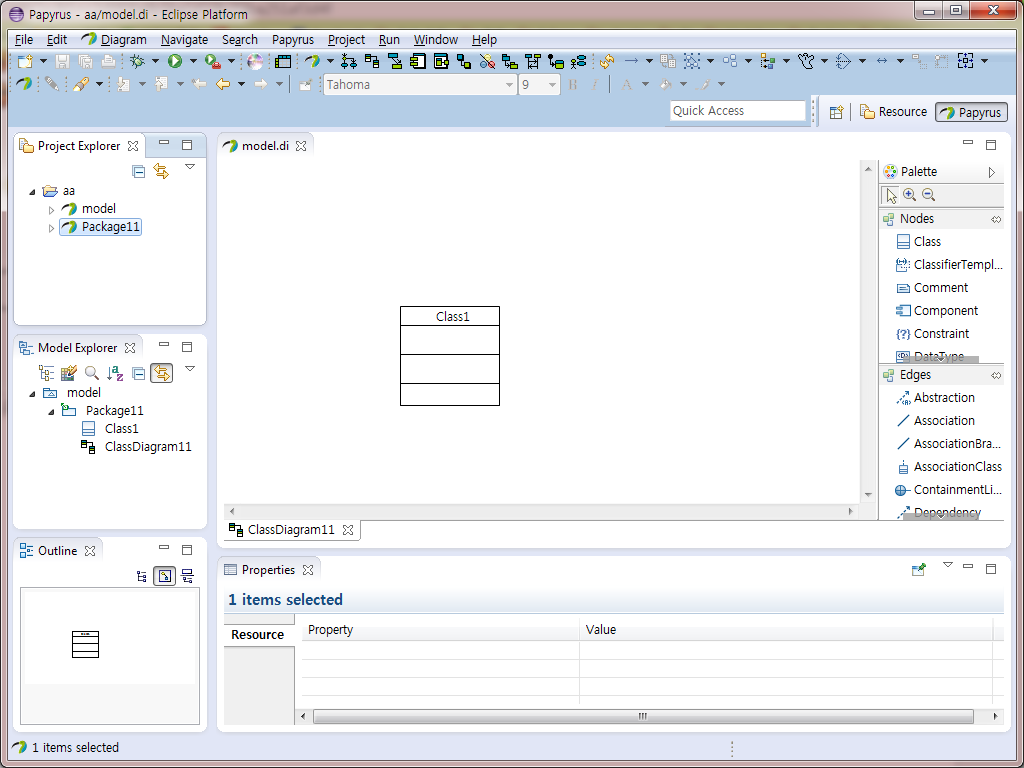The height and width of the screenshot is (768, 1024).
Task: Close the model.di editor tab
Action: click(301, 146)
